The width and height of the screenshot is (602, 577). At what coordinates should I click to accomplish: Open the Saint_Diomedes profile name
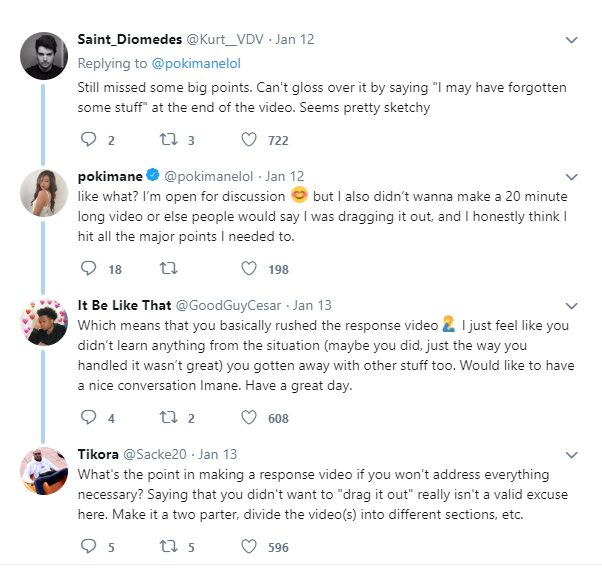[x=128, y=40]
